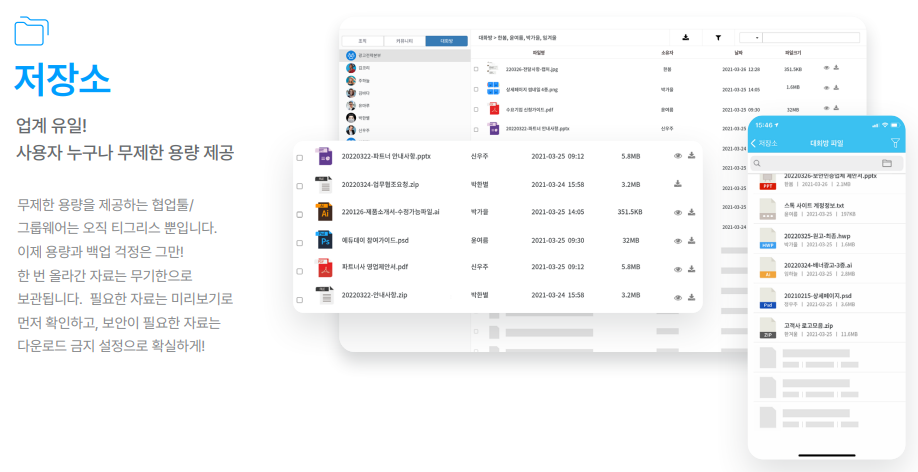918x472 pixels.
Task: Click the eye icon for 220126-제품소개서-수정가능파일.ai
Action: 678,213
